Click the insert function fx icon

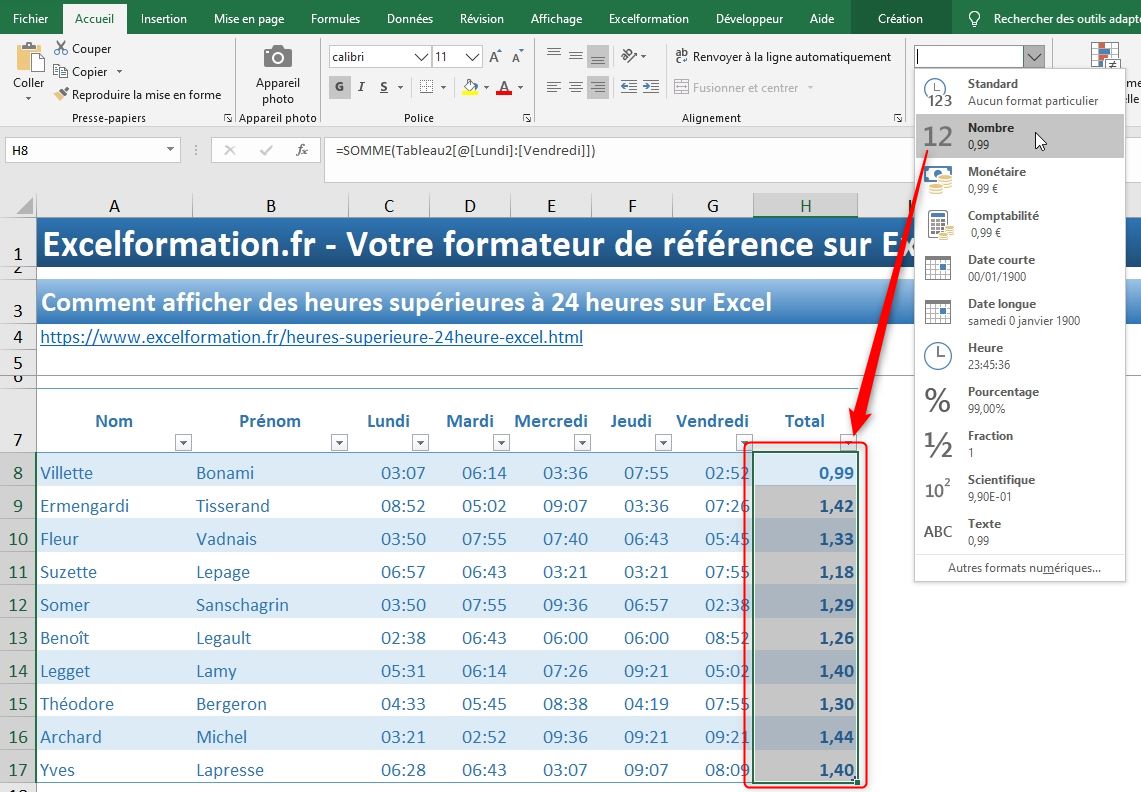click(302, 150)
